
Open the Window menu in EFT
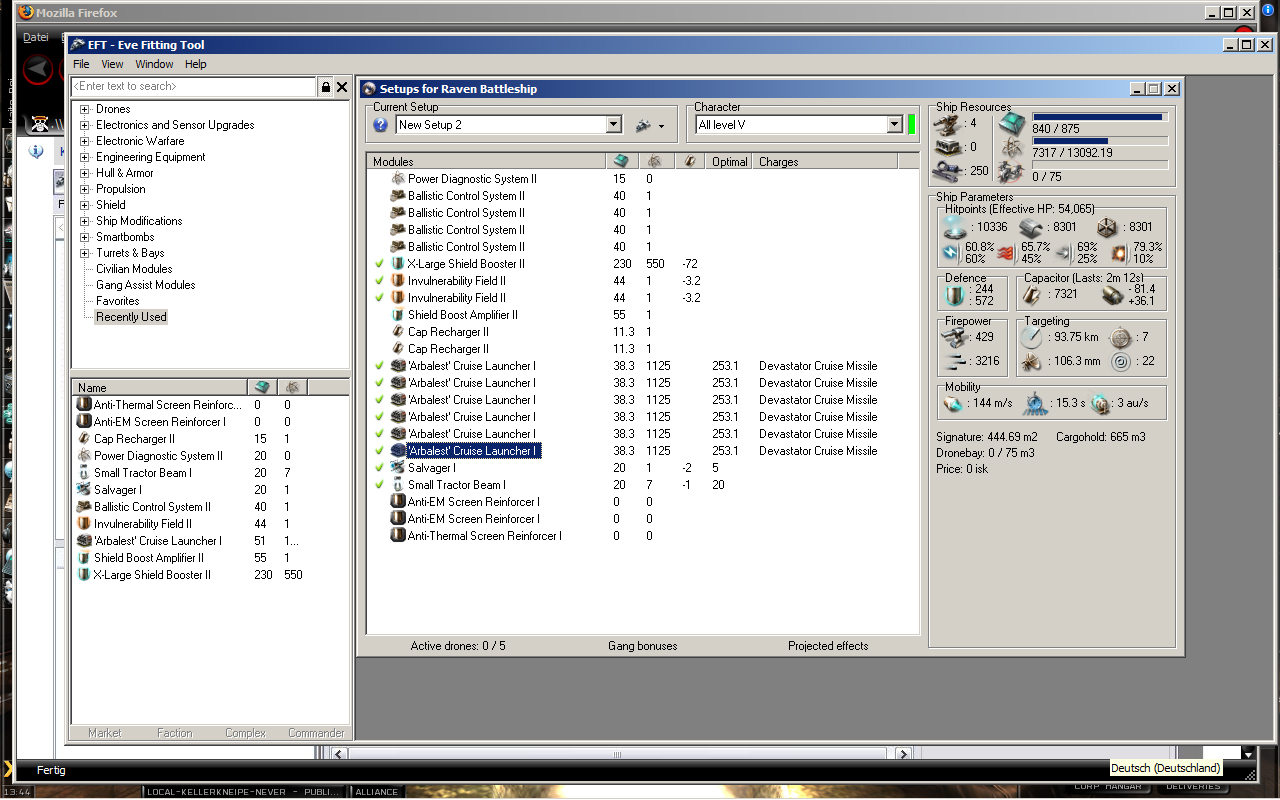(154, 64)
